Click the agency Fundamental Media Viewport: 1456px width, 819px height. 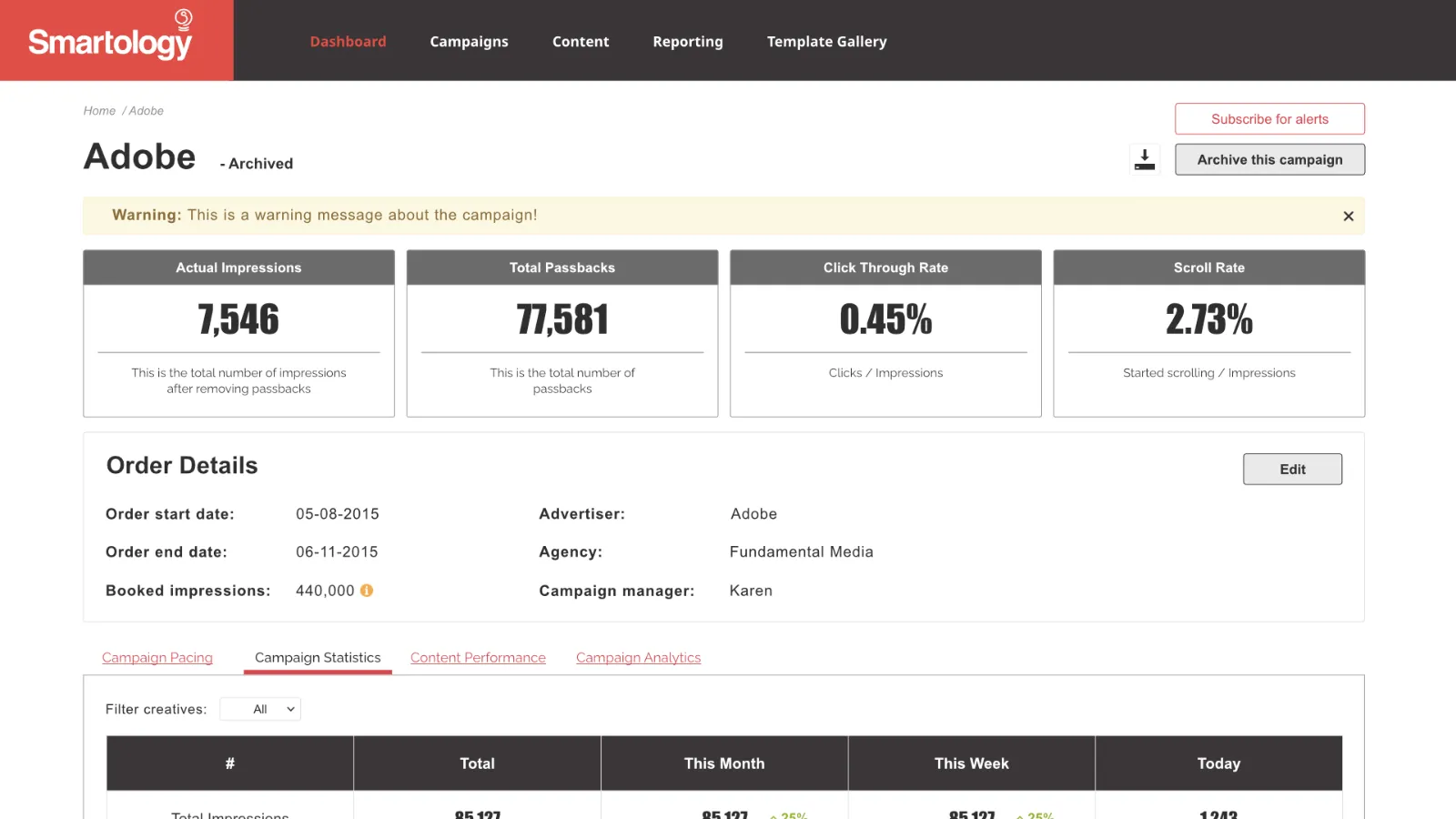tap(802, 552)
